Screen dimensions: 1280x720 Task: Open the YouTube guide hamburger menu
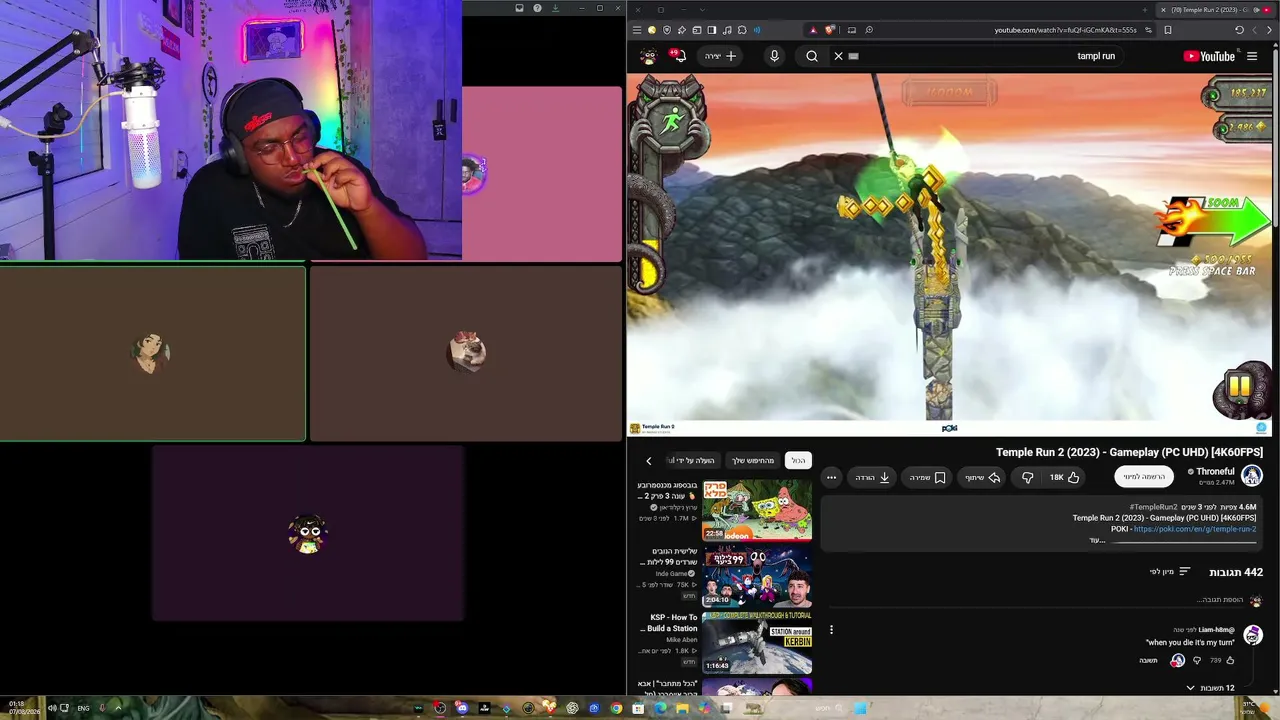coord(1252,56)
